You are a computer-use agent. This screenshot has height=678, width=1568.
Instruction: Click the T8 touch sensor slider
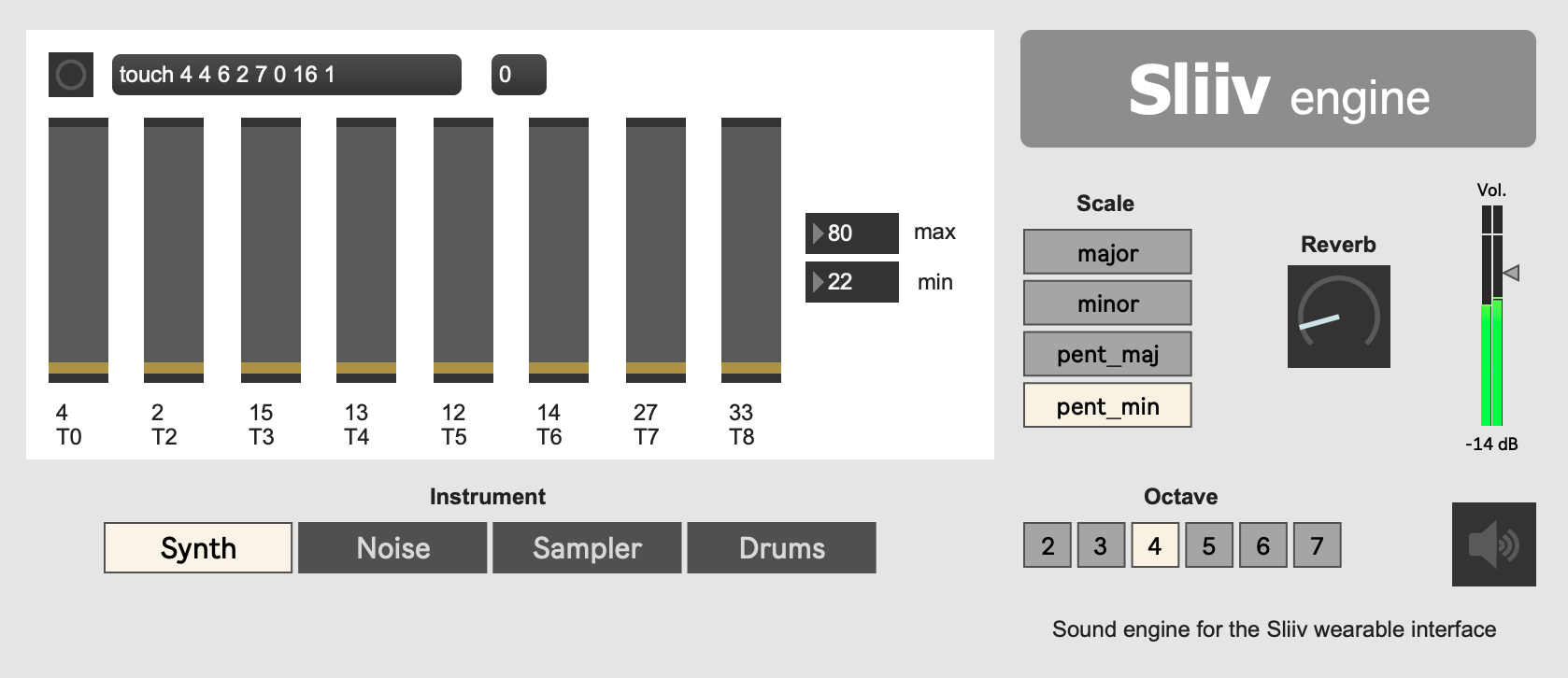pyautogui.click(x=751, y=250)
